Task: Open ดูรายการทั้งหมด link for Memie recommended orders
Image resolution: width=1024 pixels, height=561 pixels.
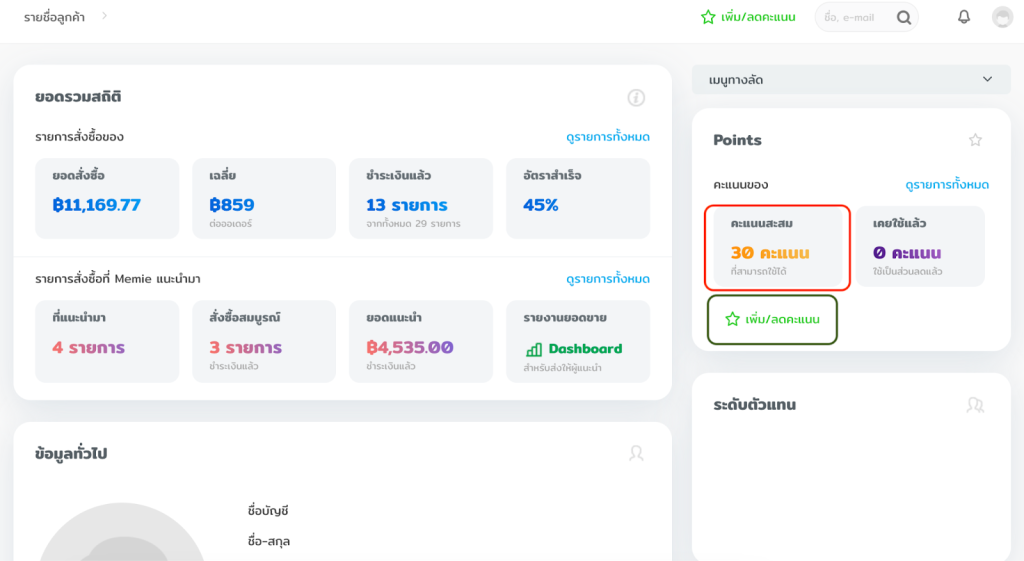Action: (607, 279)
